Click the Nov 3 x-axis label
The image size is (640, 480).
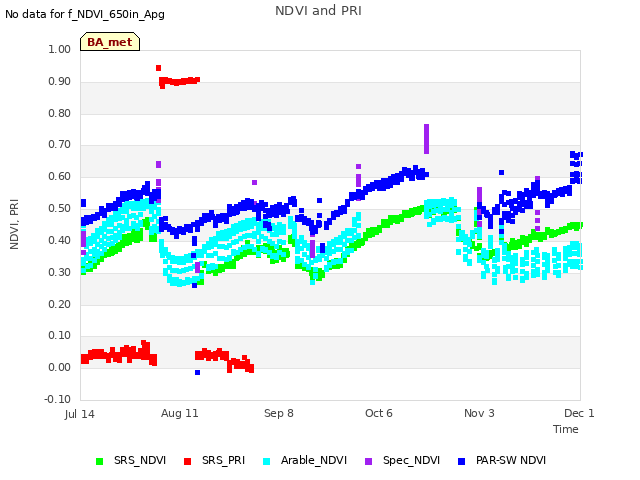(x=479, y=413)
